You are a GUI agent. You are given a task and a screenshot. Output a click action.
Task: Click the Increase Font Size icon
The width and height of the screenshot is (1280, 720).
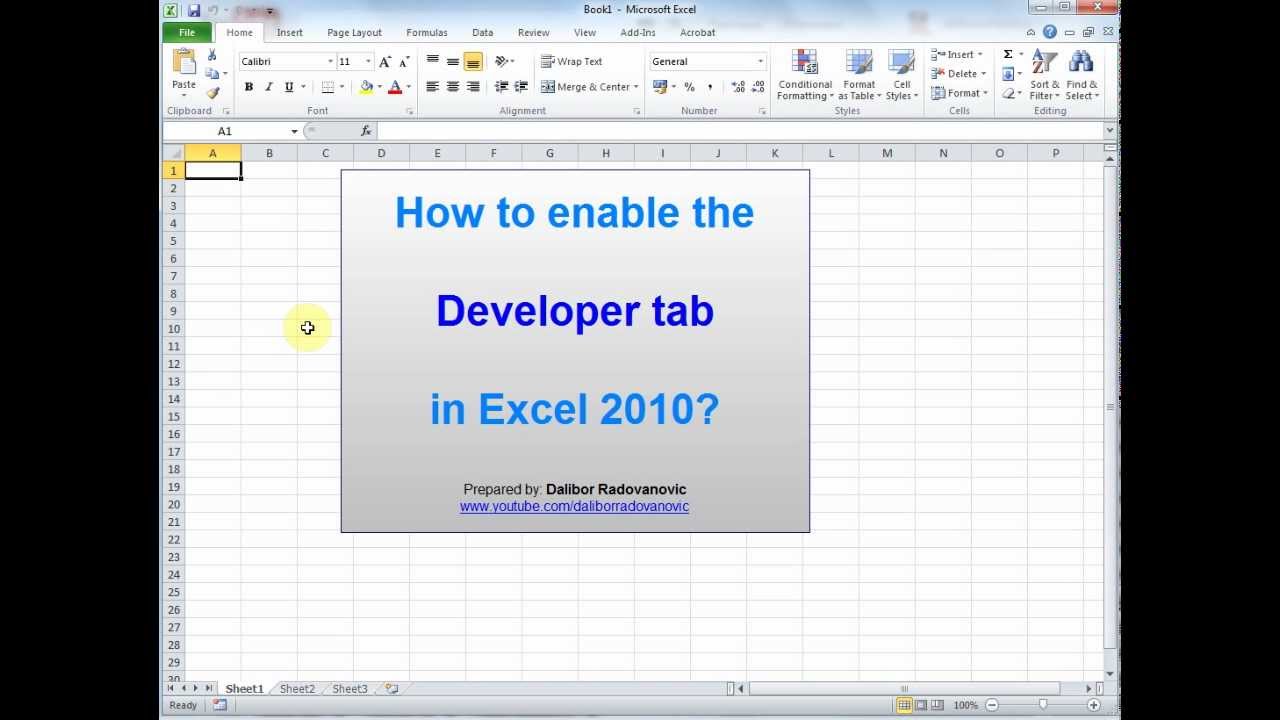click(x=385, y=62)
